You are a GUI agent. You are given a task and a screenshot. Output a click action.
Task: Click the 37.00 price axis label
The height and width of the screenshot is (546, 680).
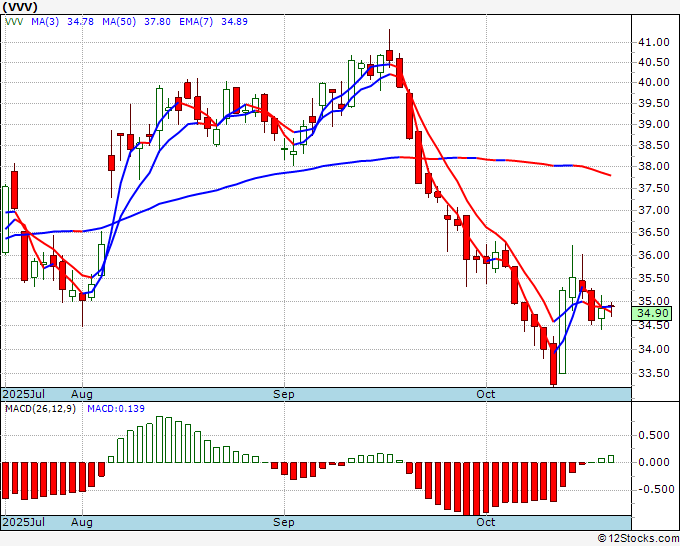point(654,210)
